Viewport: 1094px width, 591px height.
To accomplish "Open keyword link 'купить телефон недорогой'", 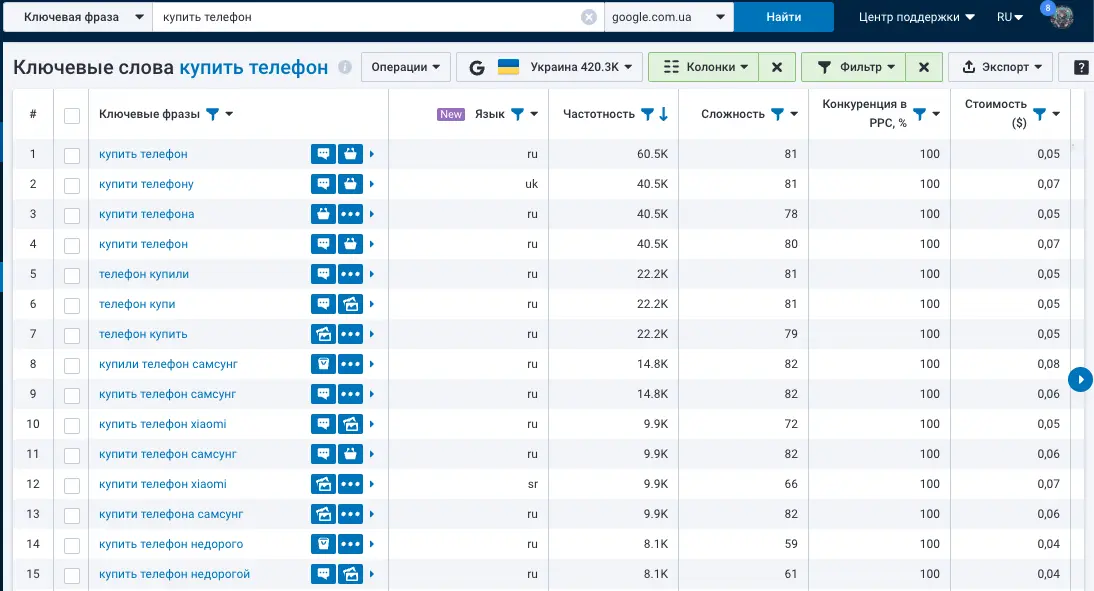I will click(174, 574).
